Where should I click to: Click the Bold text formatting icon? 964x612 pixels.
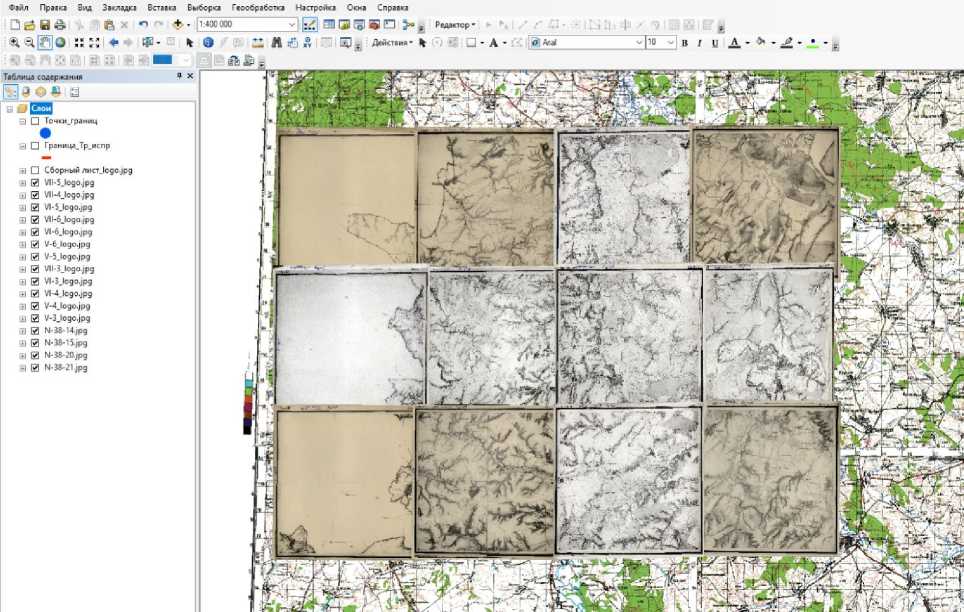[685, 43]
